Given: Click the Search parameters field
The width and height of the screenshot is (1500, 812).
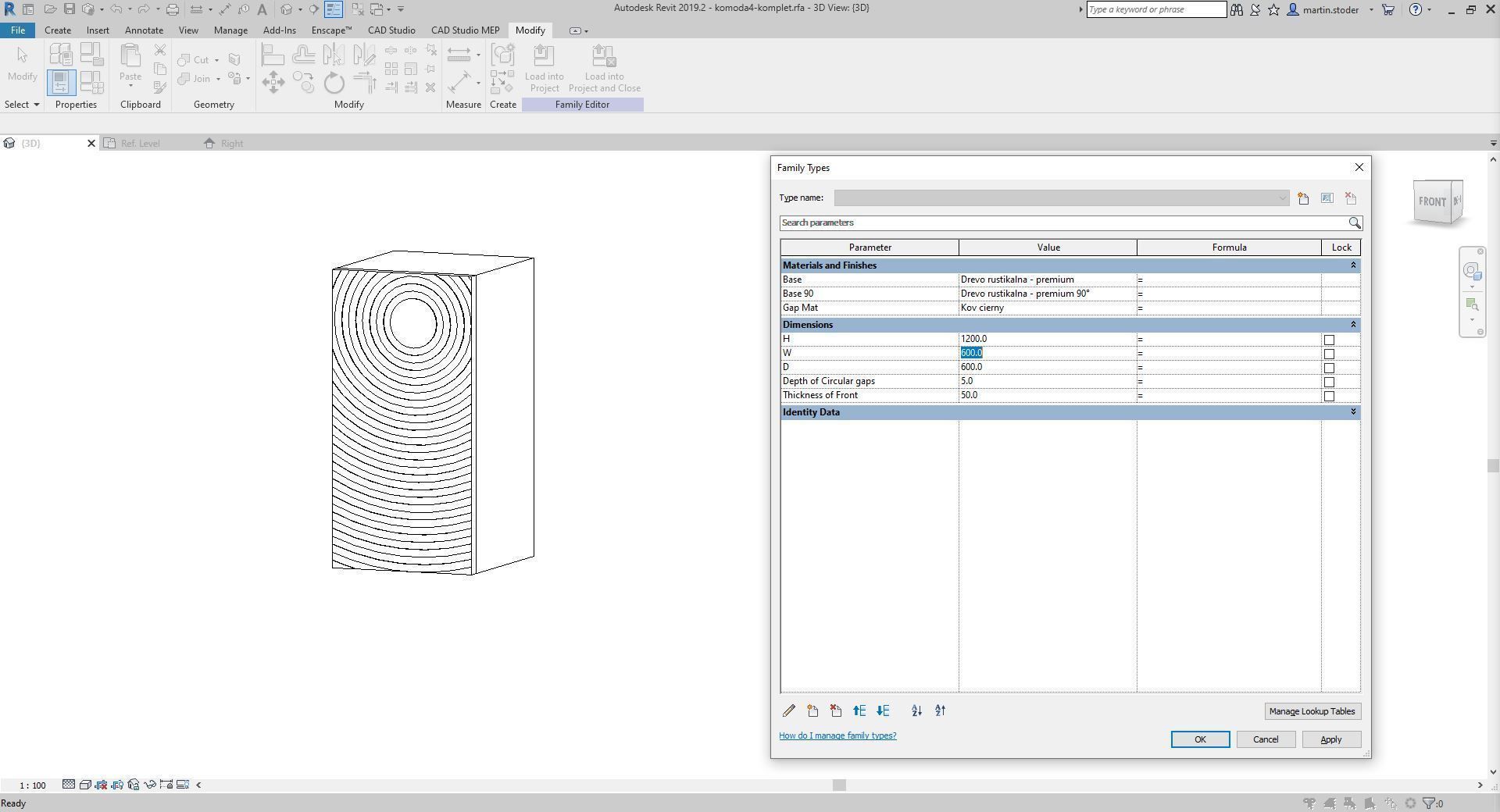Looking at the screenshot, I should tap(1016, 223).
